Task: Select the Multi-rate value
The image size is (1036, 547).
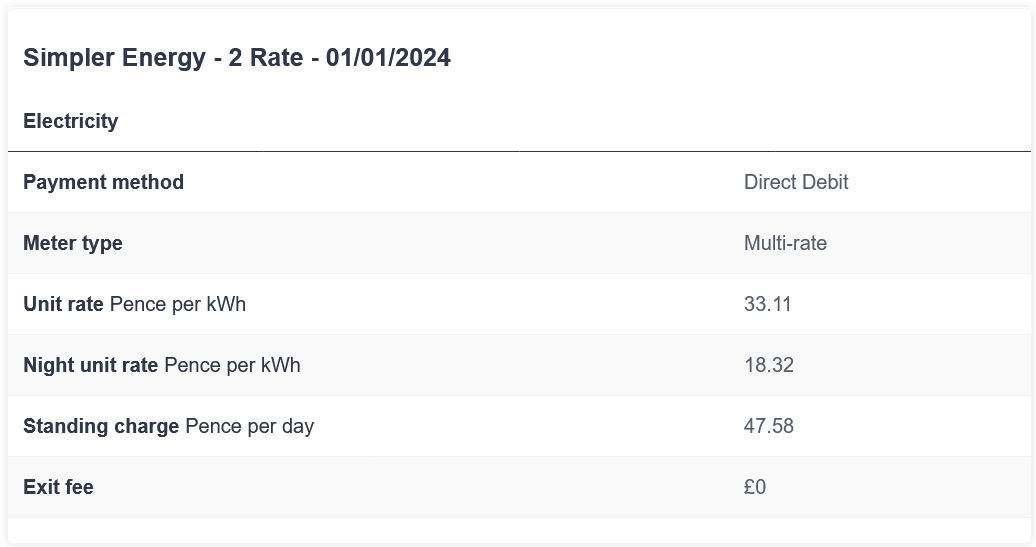Action: tap(786, 243)
